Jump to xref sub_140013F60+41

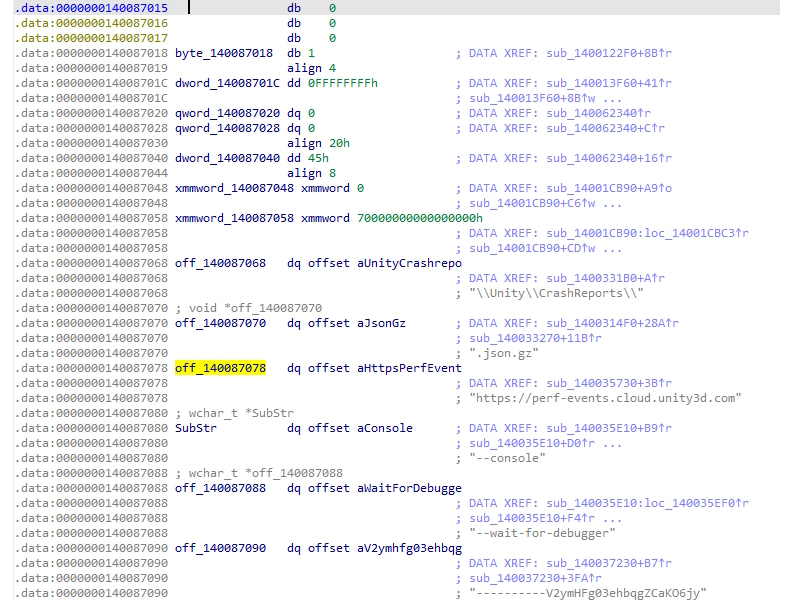click(609, 83)
